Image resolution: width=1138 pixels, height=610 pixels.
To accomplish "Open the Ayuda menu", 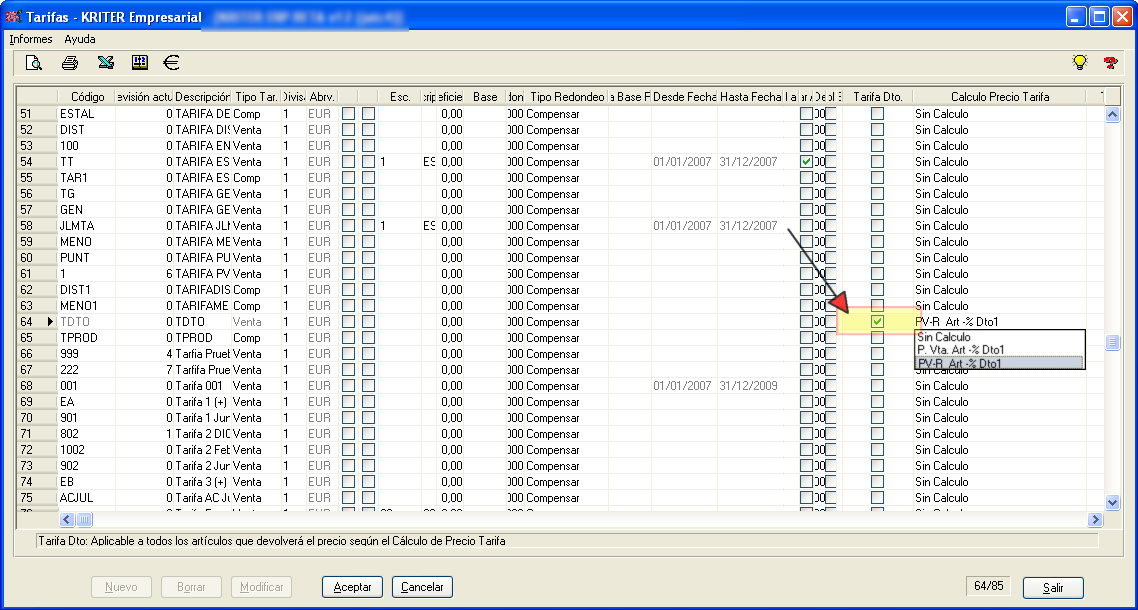I will point(80,39).
